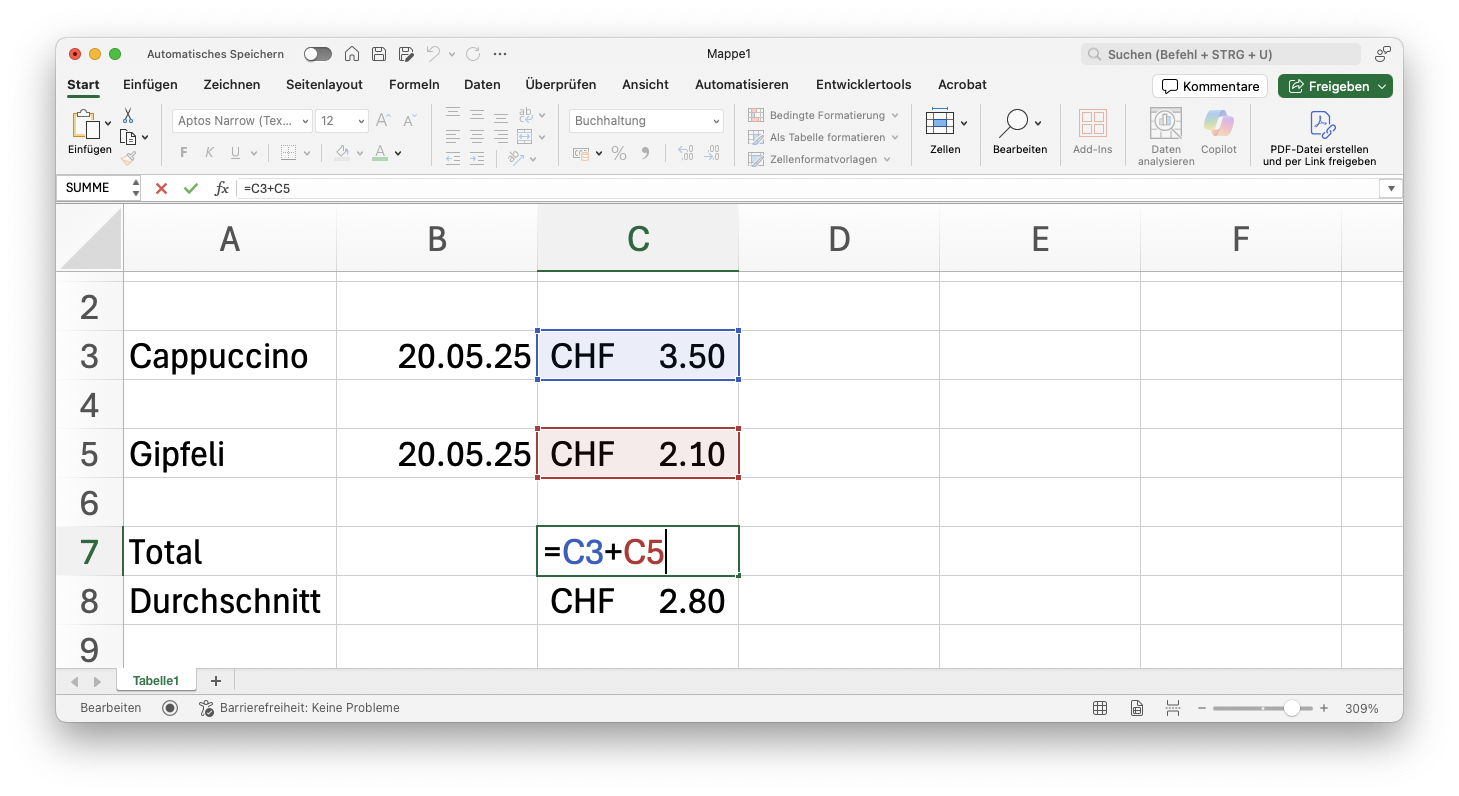Click the macro record status bar button
This screenshot has width=1459, height=796.
(x=170, y=708)
